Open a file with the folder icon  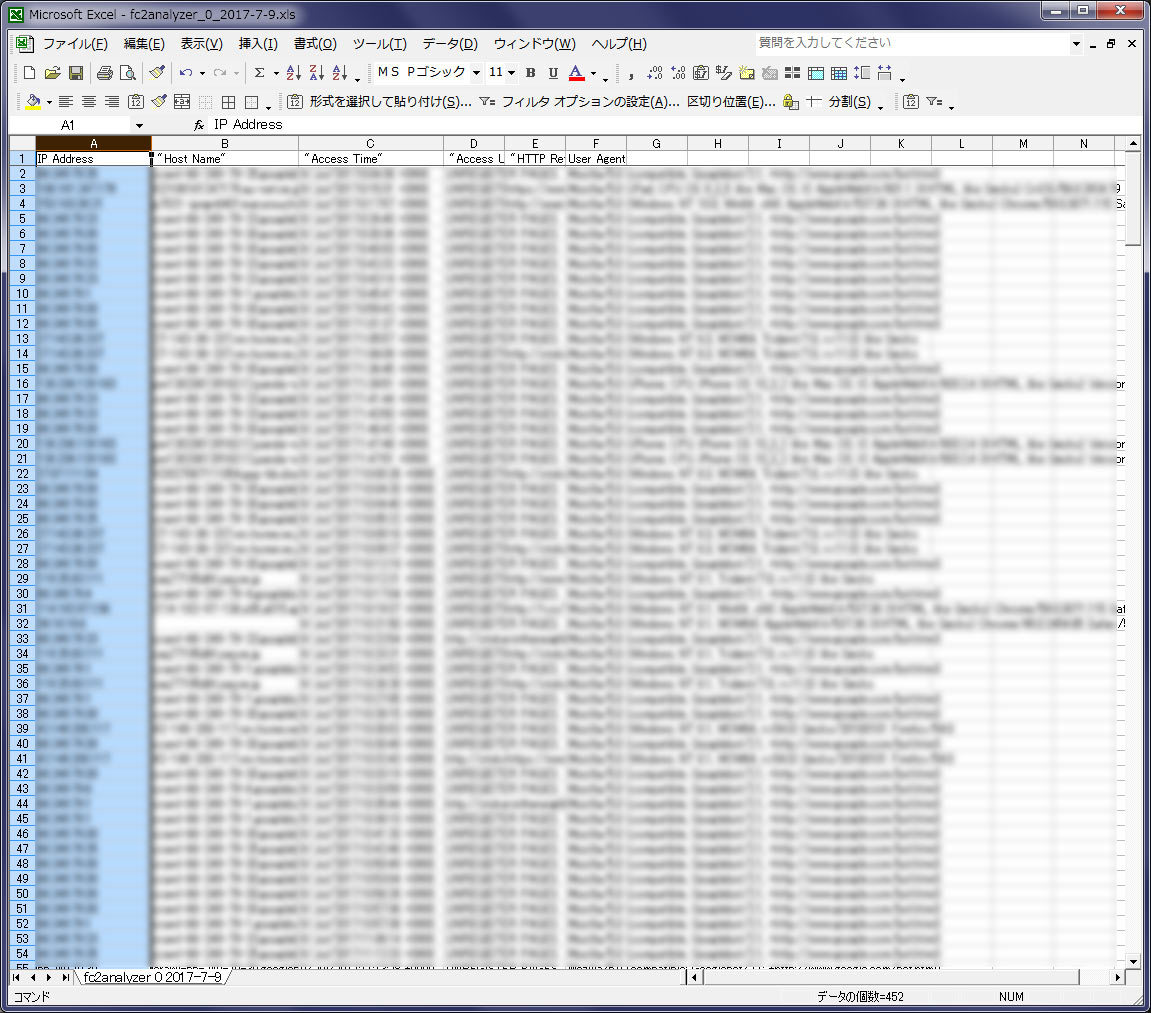[52, 73]
